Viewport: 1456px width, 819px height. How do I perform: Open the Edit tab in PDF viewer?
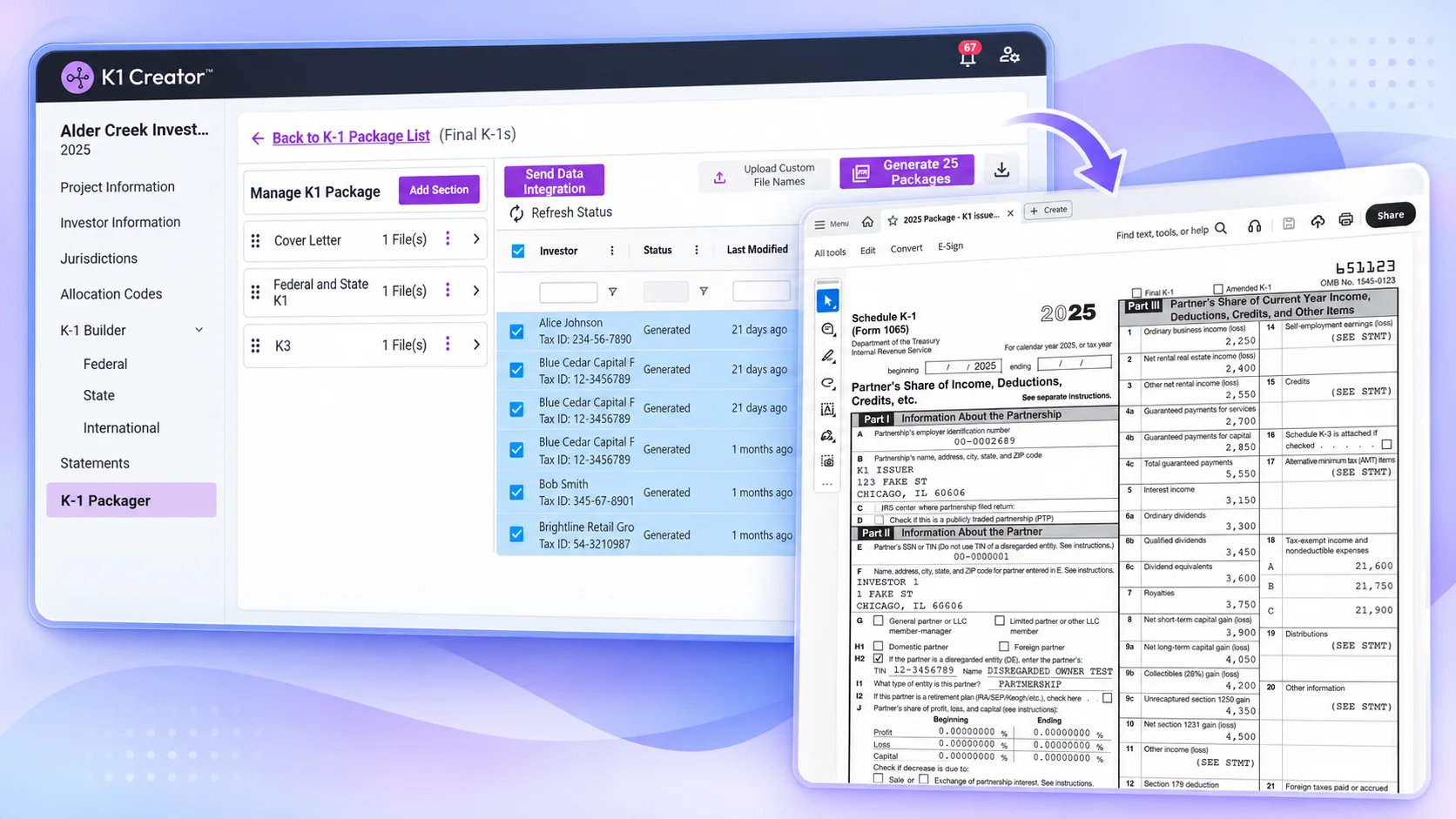coord(868,251)
